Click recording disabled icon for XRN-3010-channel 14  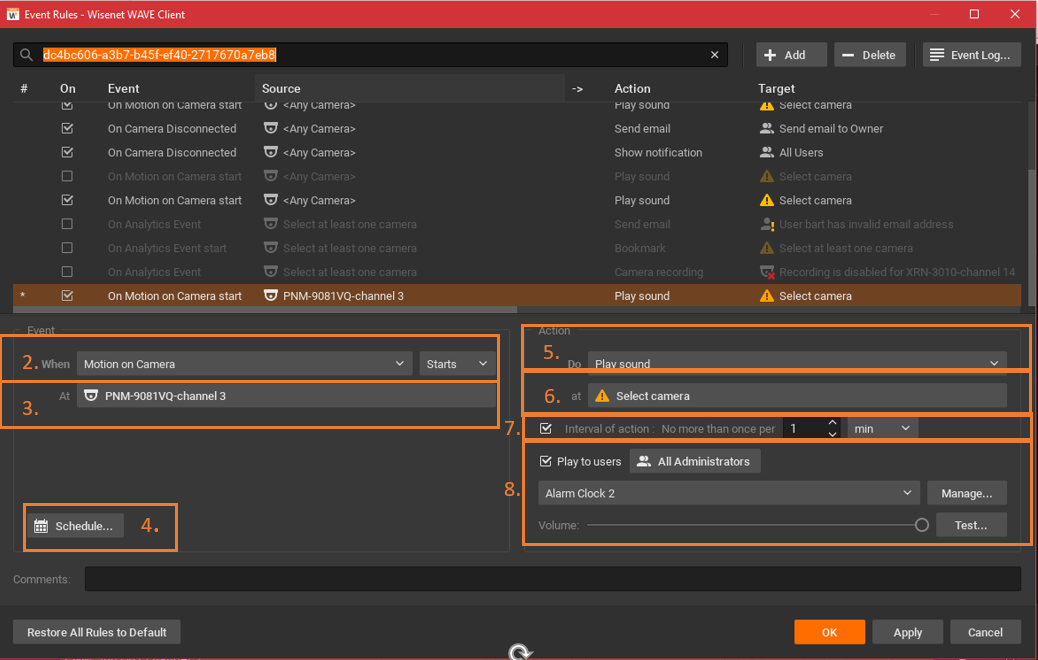767,272
